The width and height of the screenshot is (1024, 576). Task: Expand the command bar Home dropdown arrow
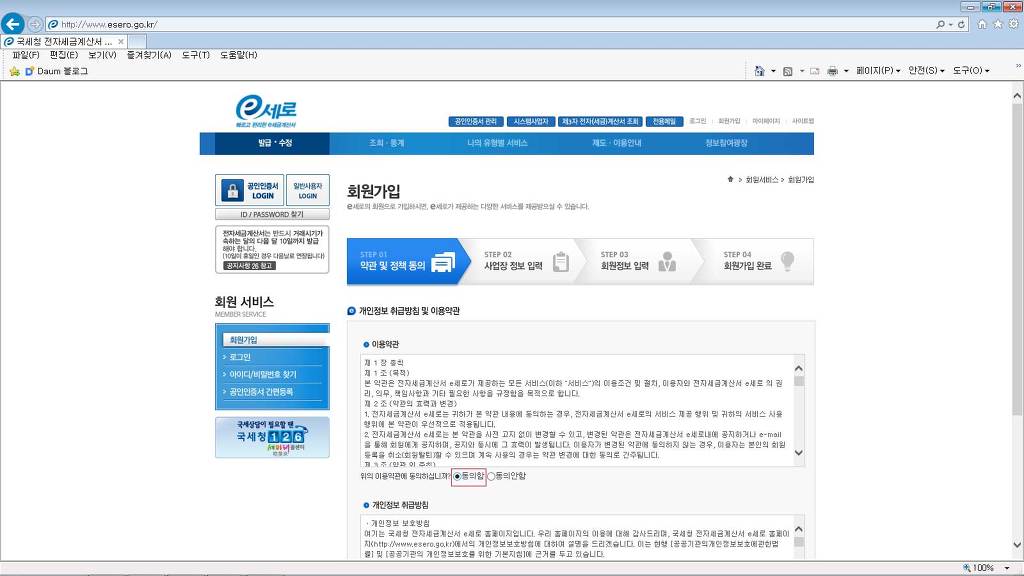(773, 71)
